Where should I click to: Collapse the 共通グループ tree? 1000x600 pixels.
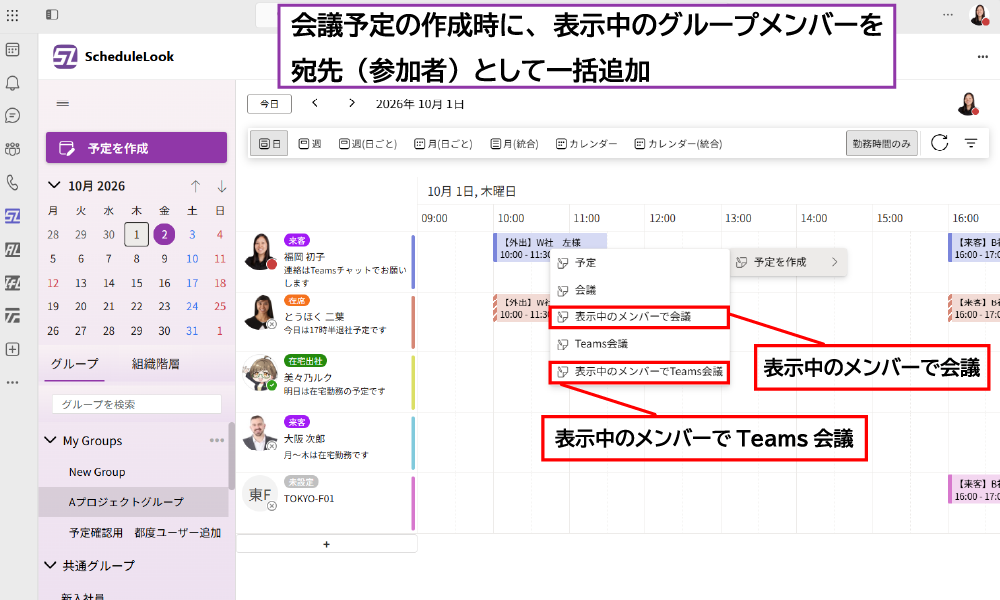tap(50, 565)
